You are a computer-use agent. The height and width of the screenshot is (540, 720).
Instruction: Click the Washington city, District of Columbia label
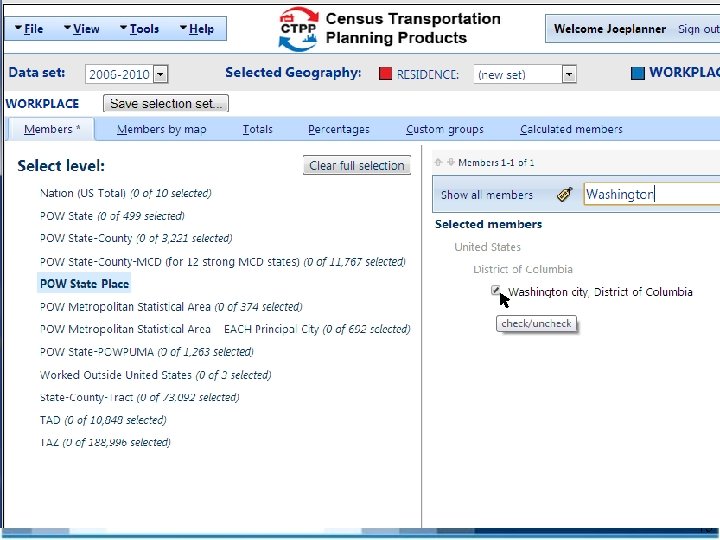click(600, 292)
